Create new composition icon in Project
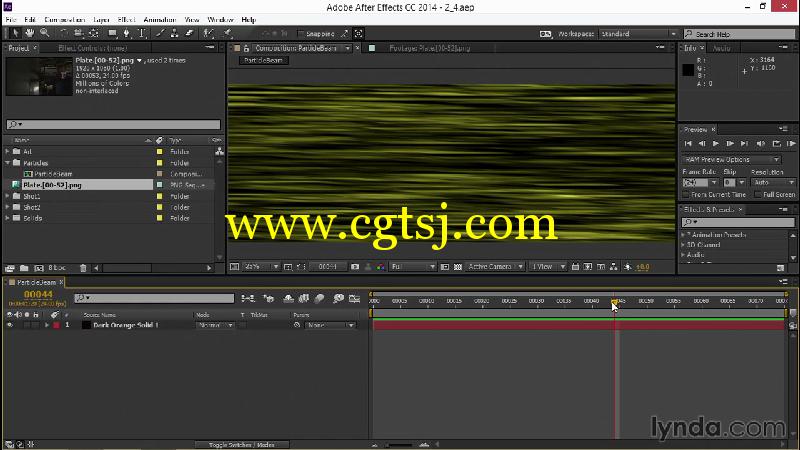 [x=39, y=268]
